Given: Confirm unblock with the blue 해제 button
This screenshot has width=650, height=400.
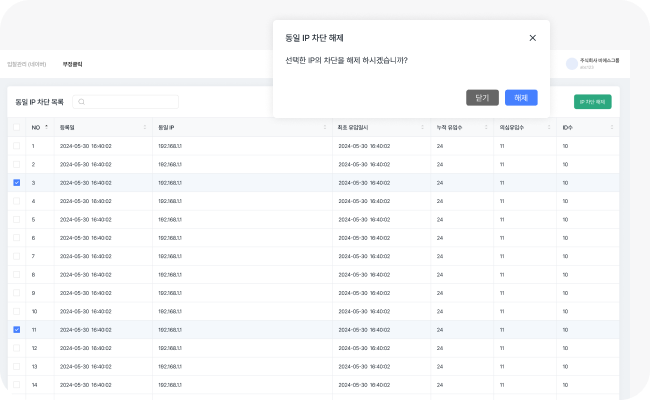Looking at the screenshot, I should coord(521,98).
